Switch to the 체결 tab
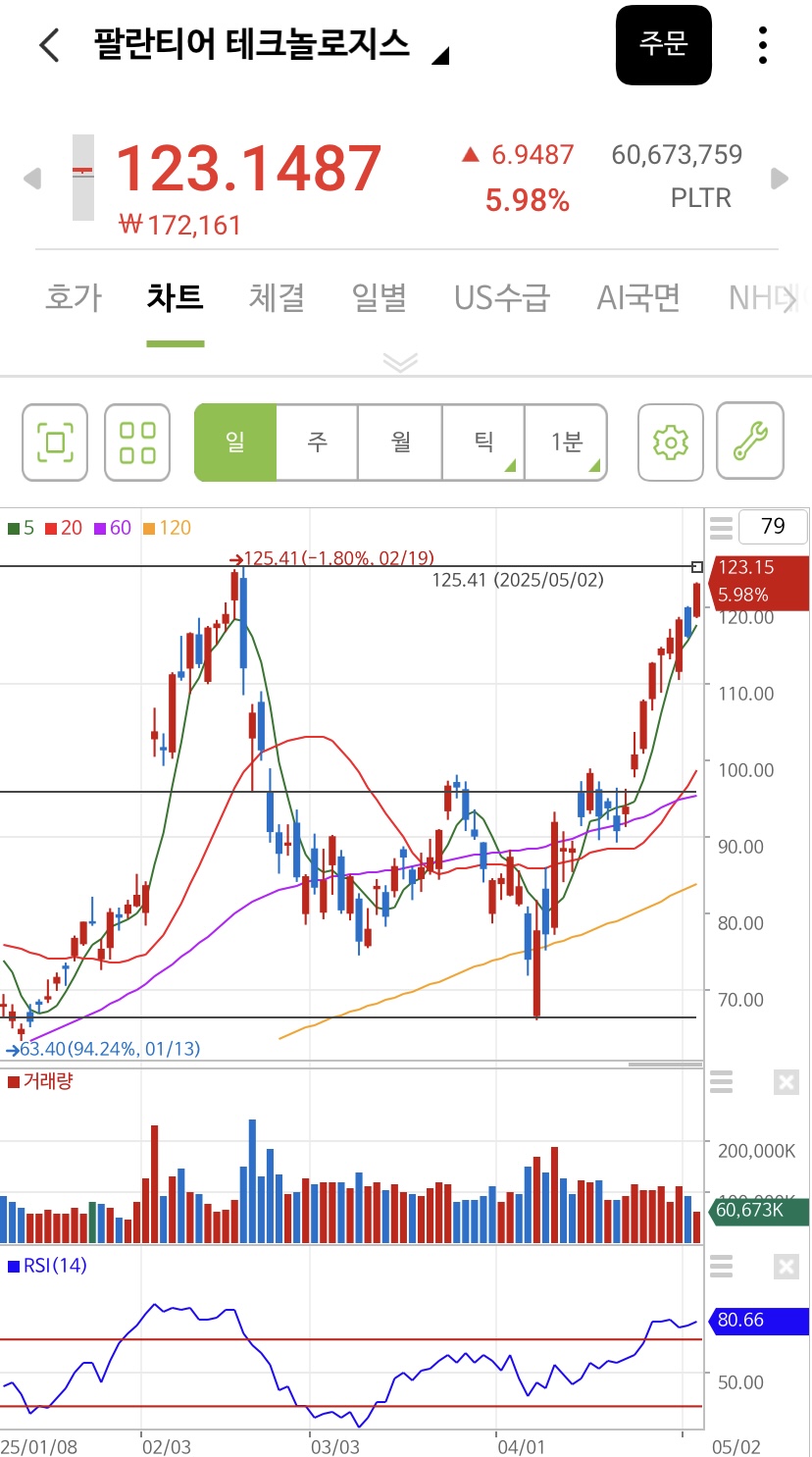812x1457 pixels. tap(277, 297)
